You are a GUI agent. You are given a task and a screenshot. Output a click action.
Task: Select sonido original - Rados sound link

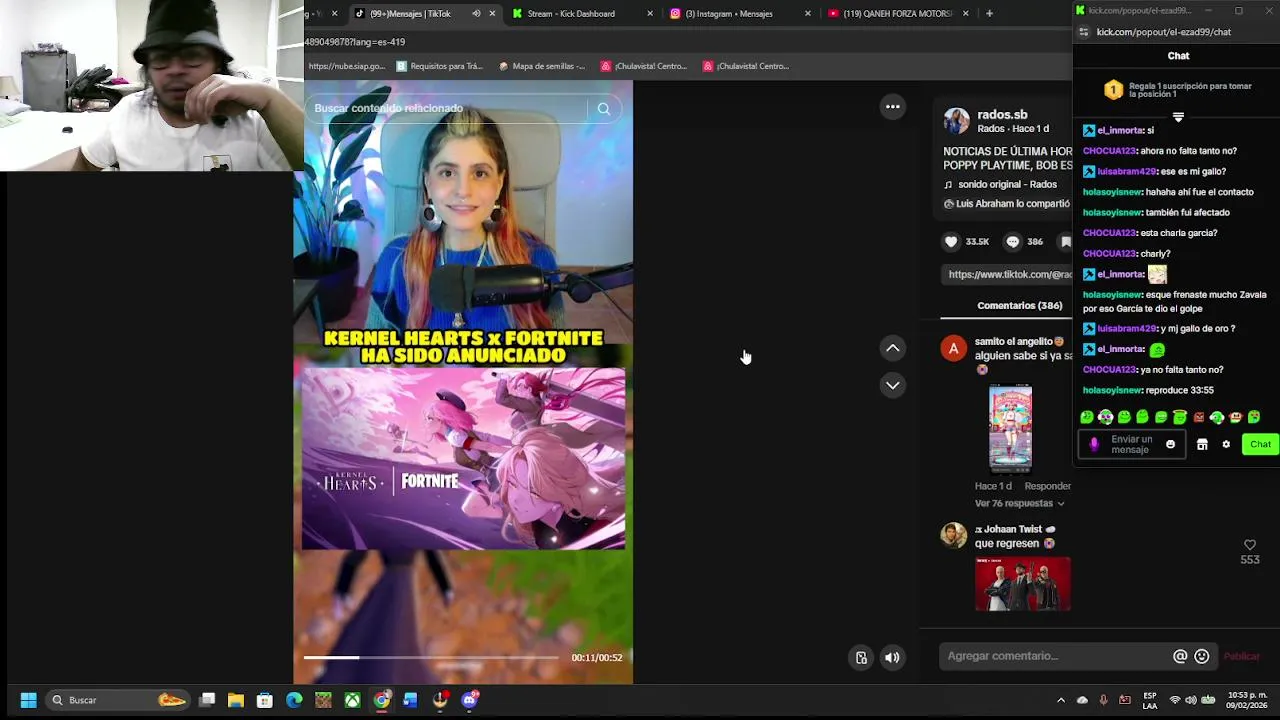[x=1000, y=185]
